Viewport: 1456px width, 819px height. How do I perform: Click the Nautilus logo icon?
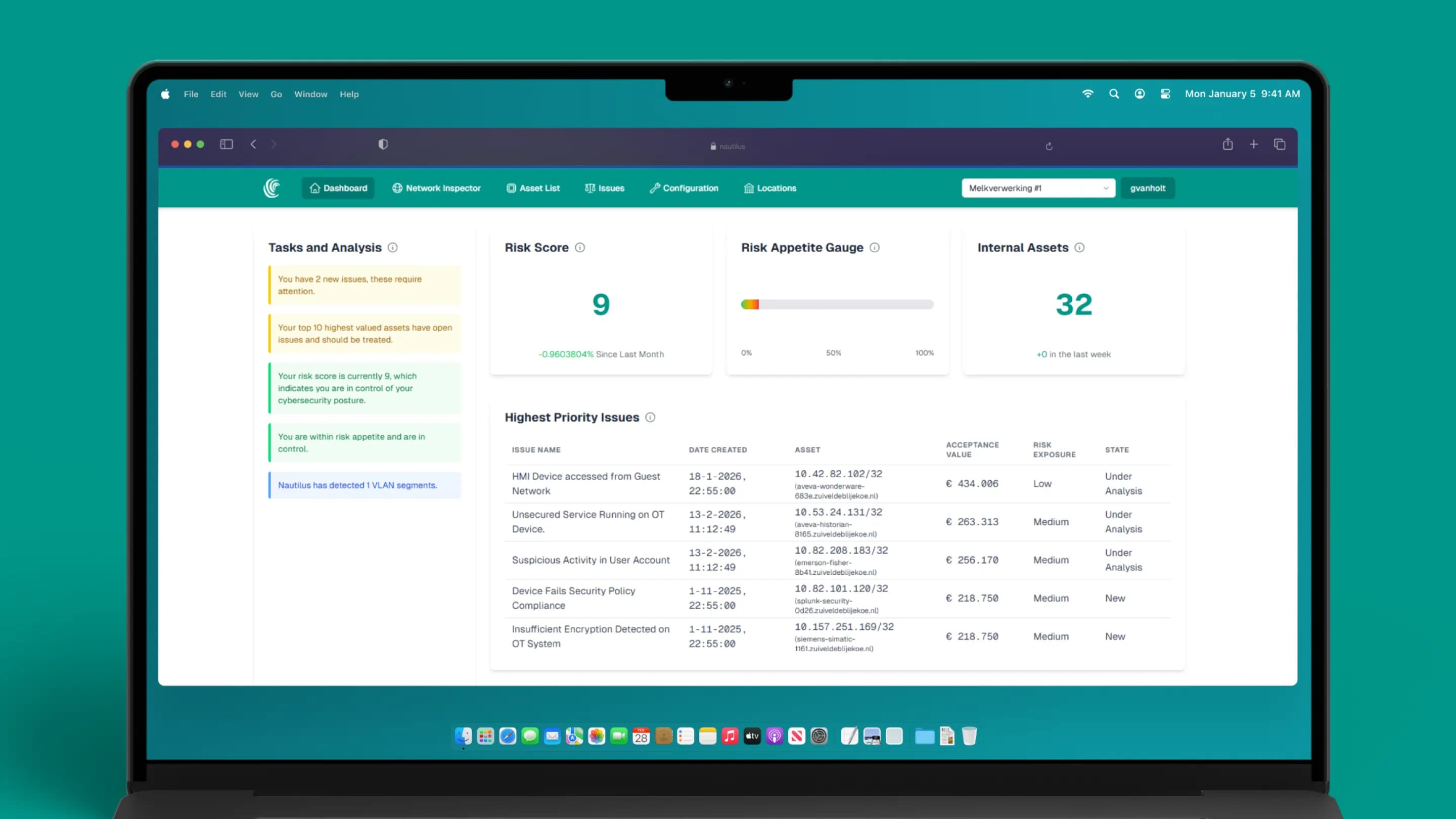tap(272, 188)
